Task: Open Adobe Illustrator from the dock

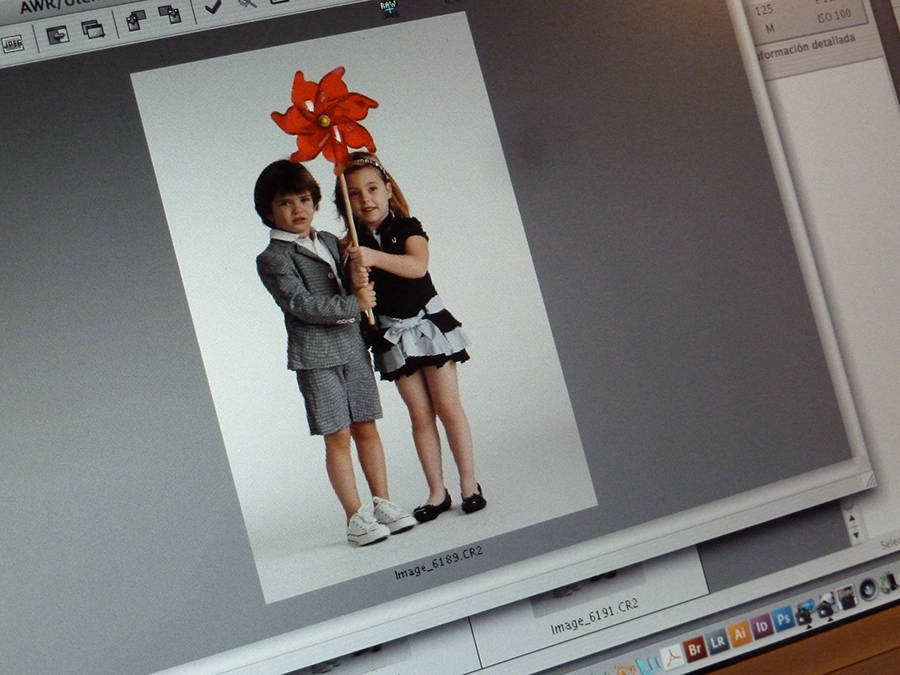Action: click(739, 634)
